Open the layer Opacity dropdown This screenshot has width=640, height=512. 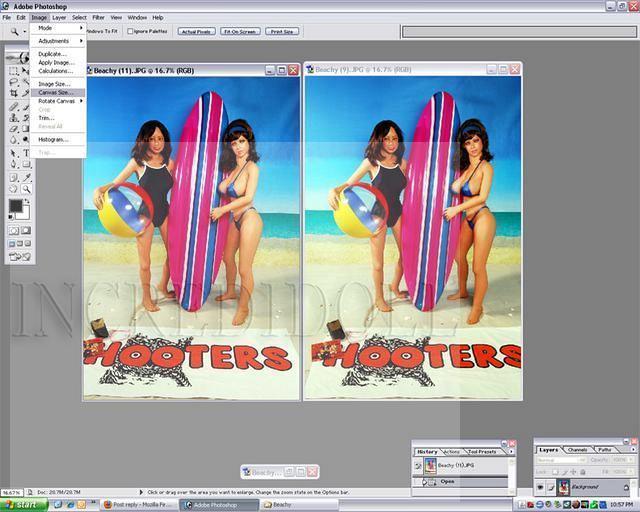pyautogui.click(x=632, y=460)
